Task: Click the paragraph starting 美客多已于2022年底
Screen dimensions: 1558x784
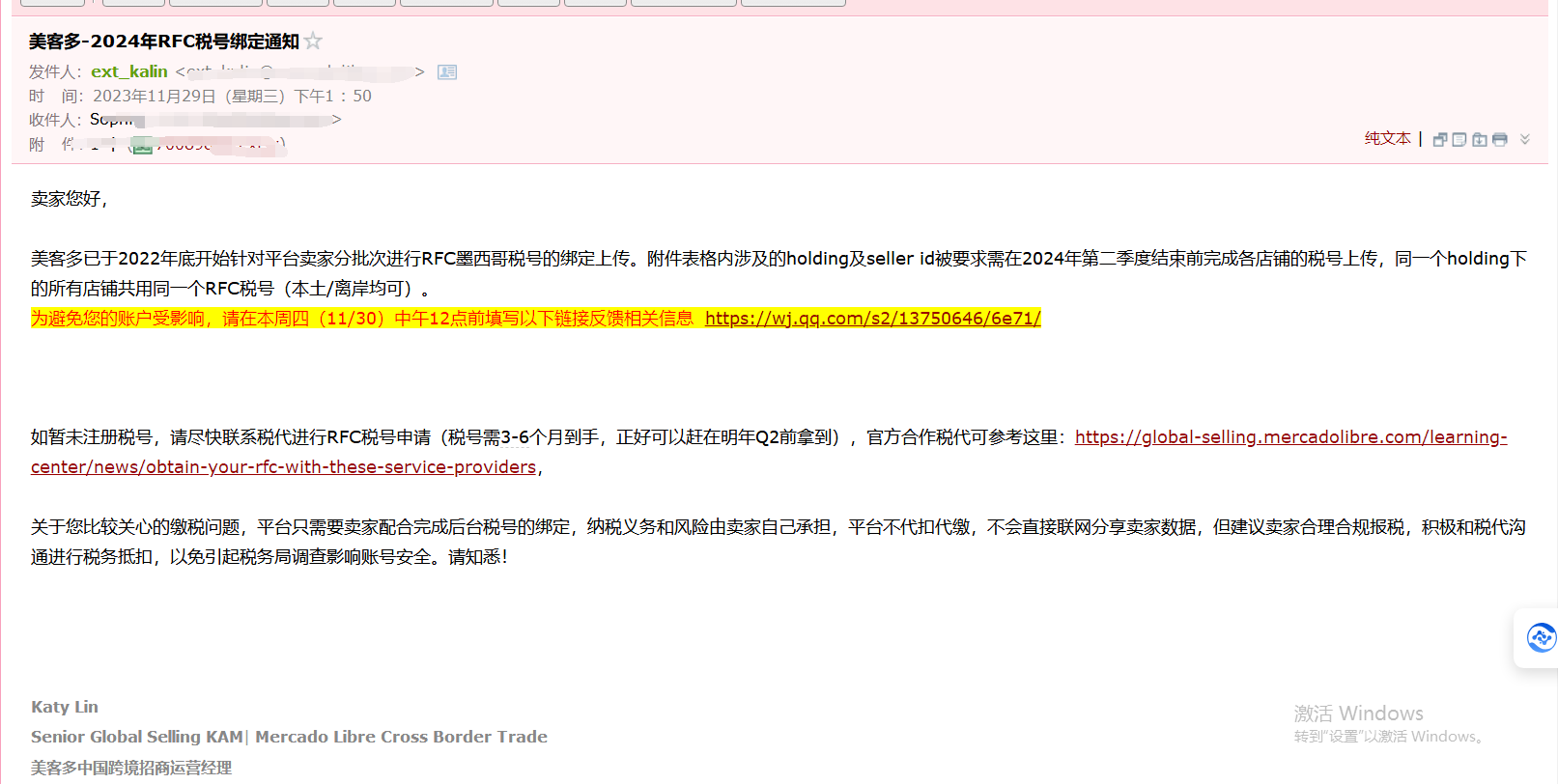Action: pos(779,273)
